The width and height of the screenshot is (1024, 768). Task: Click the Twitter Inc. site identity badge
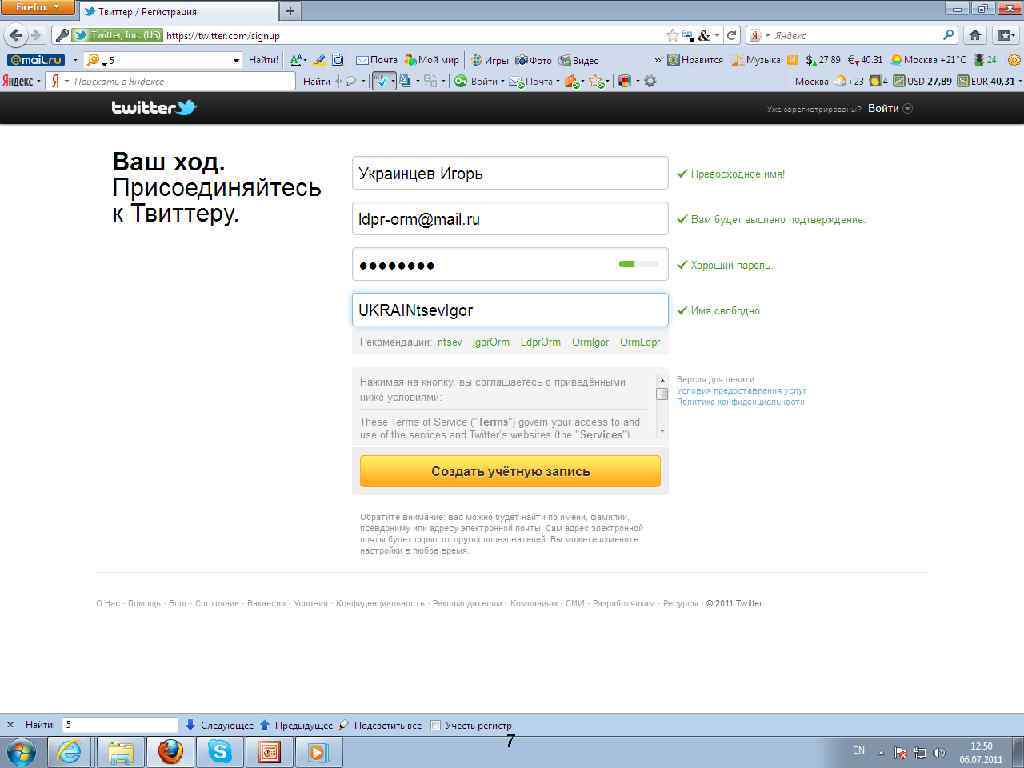(x=117, y=35)
